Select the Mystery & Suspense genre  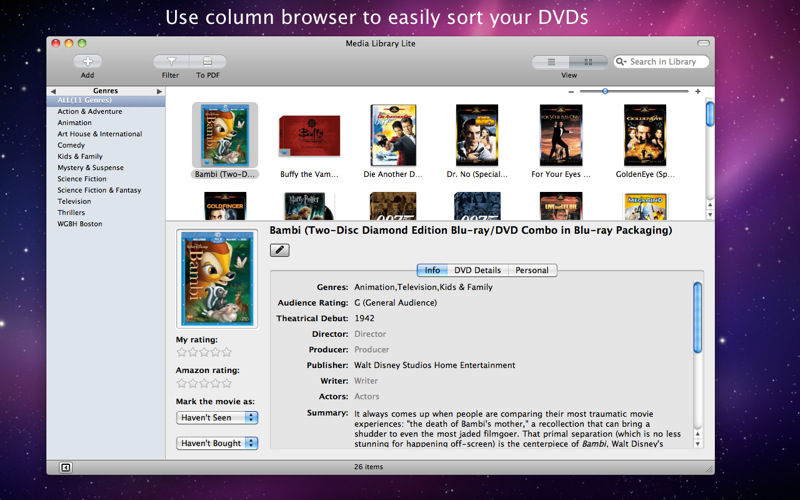pos(106,167)
